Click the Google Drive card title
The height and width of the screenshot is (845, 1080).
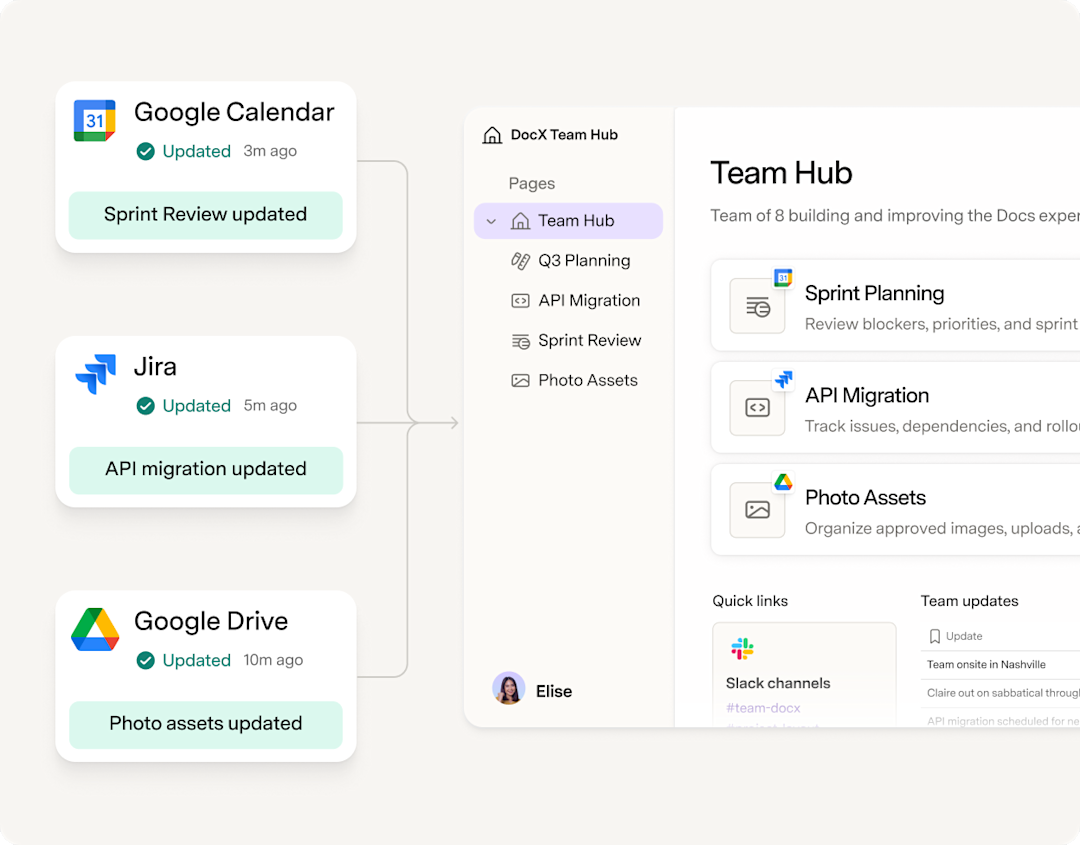[x=211, y=621]
